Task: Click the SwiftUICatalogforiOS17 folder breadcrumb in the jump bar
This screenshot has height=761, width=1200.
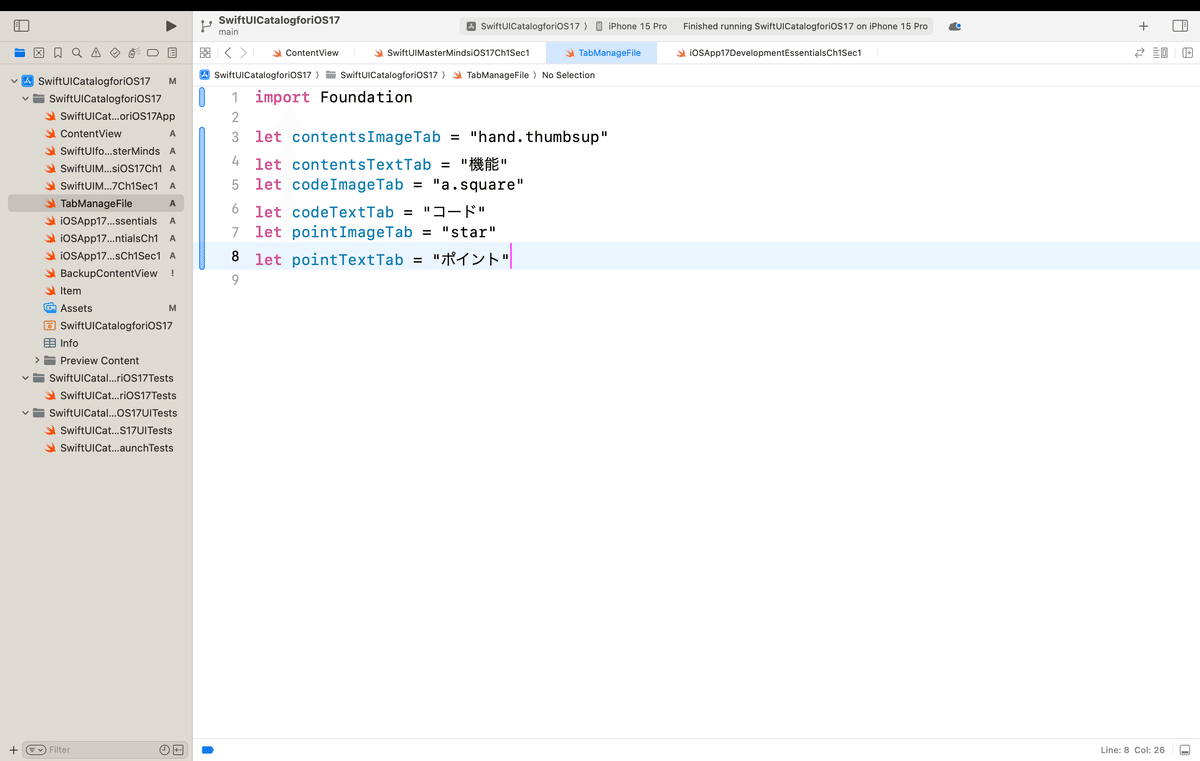Action: (382, 75)
